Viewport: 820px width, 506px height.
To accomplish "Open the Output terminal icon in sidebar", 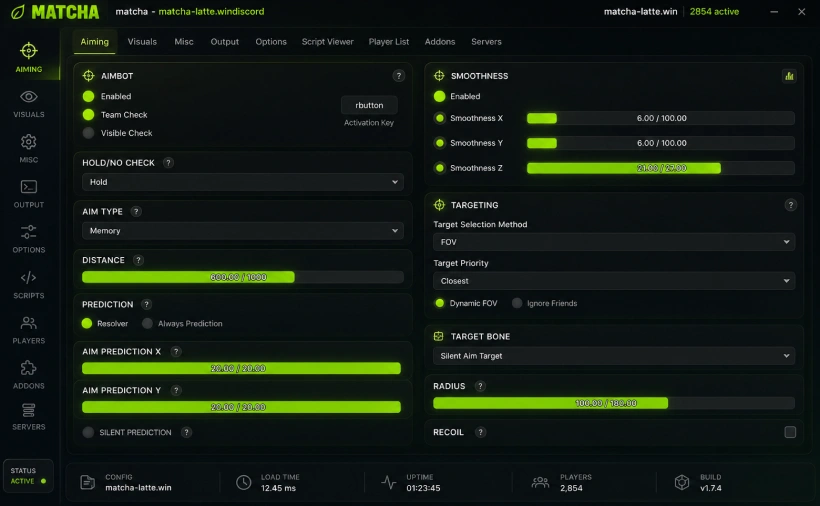I will point(29,187).
